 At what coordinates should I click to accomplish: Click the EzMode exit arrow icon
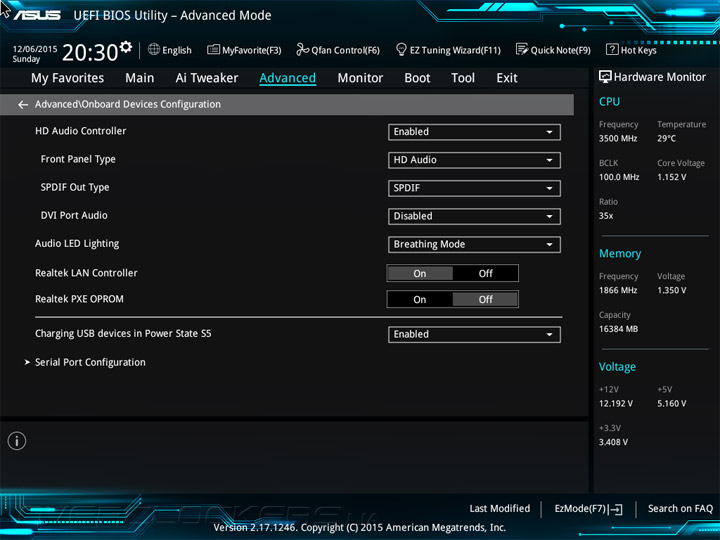click(x=616, y=509)
